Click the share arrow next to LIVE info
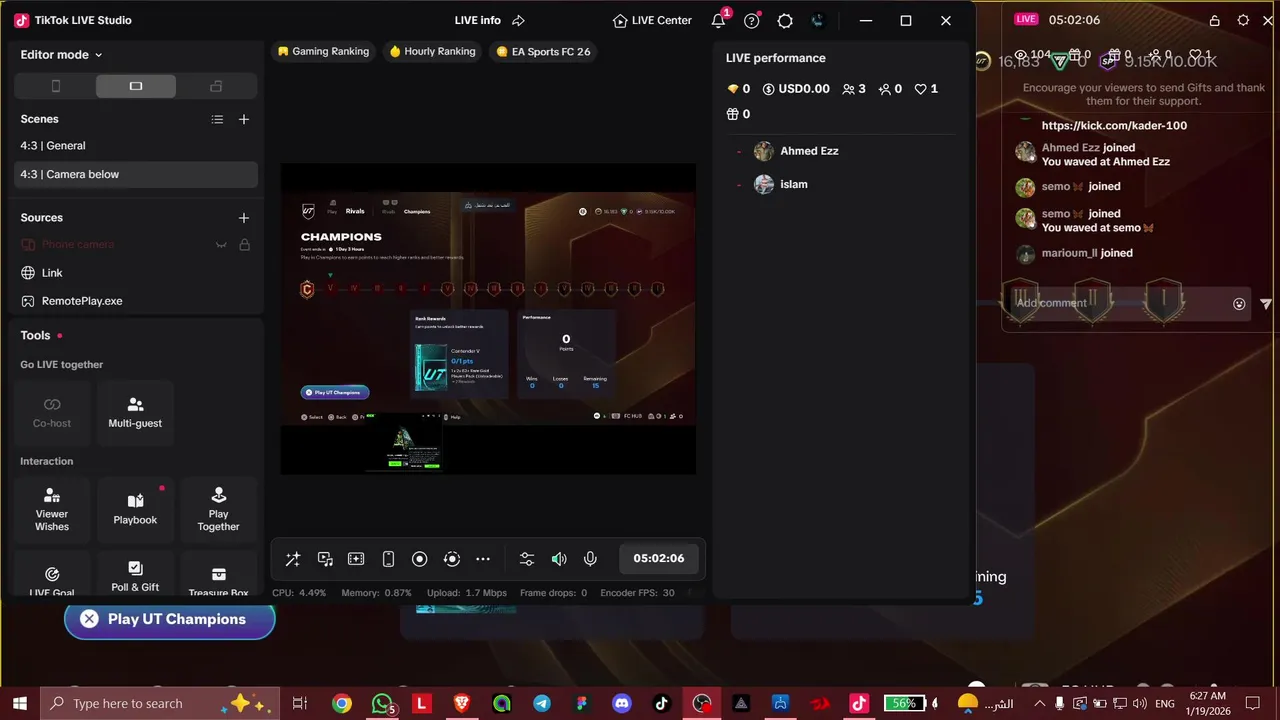 518,20
